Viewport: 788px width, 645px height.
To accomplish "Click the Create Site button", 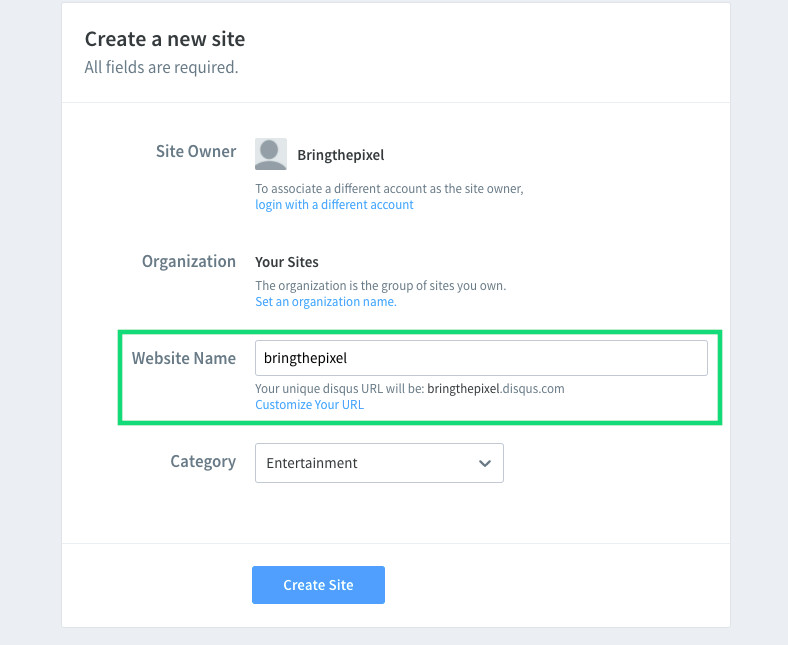I will (x=318, y=585).
